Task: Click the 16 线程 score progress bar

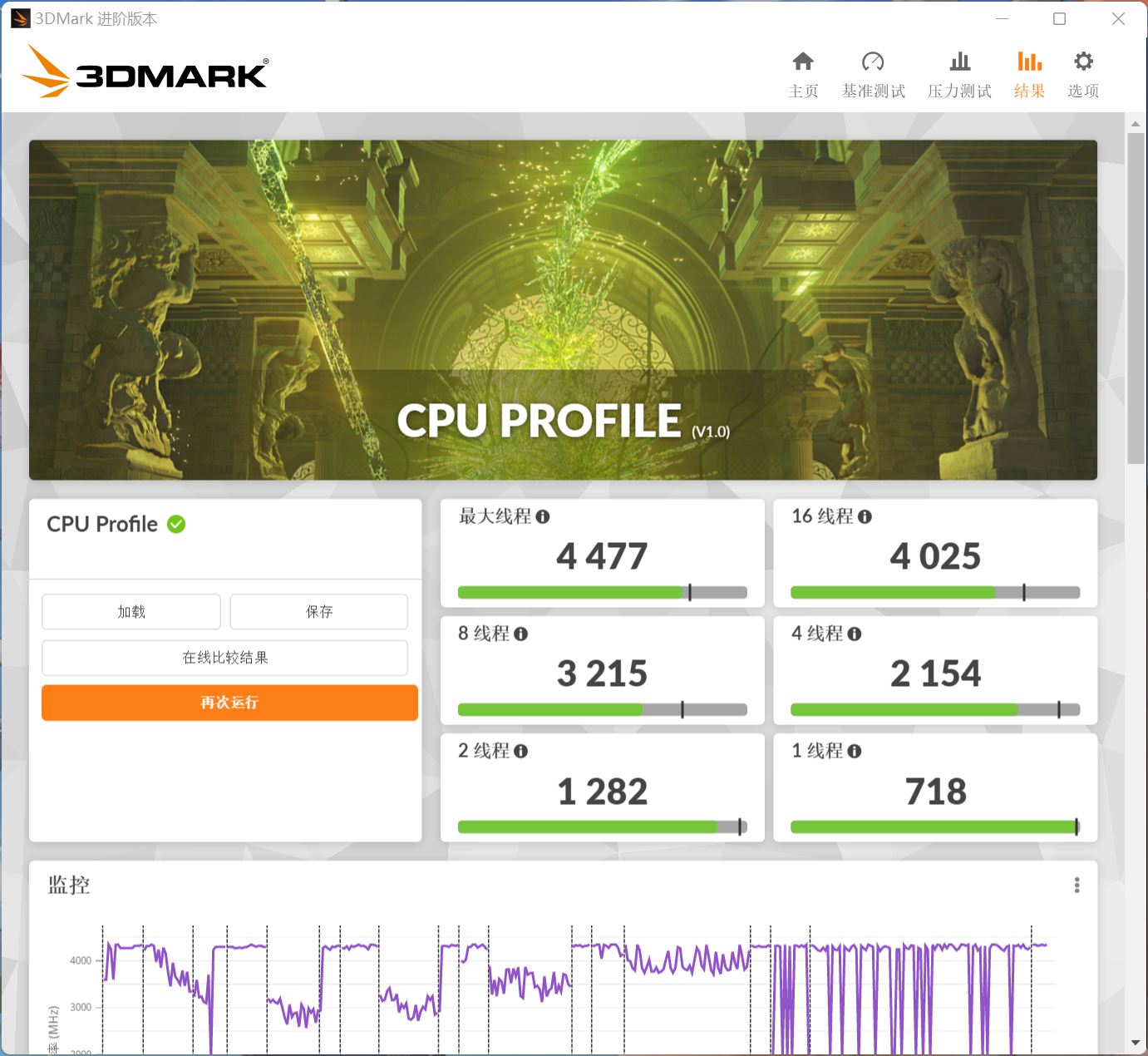Action: point(935,592)
